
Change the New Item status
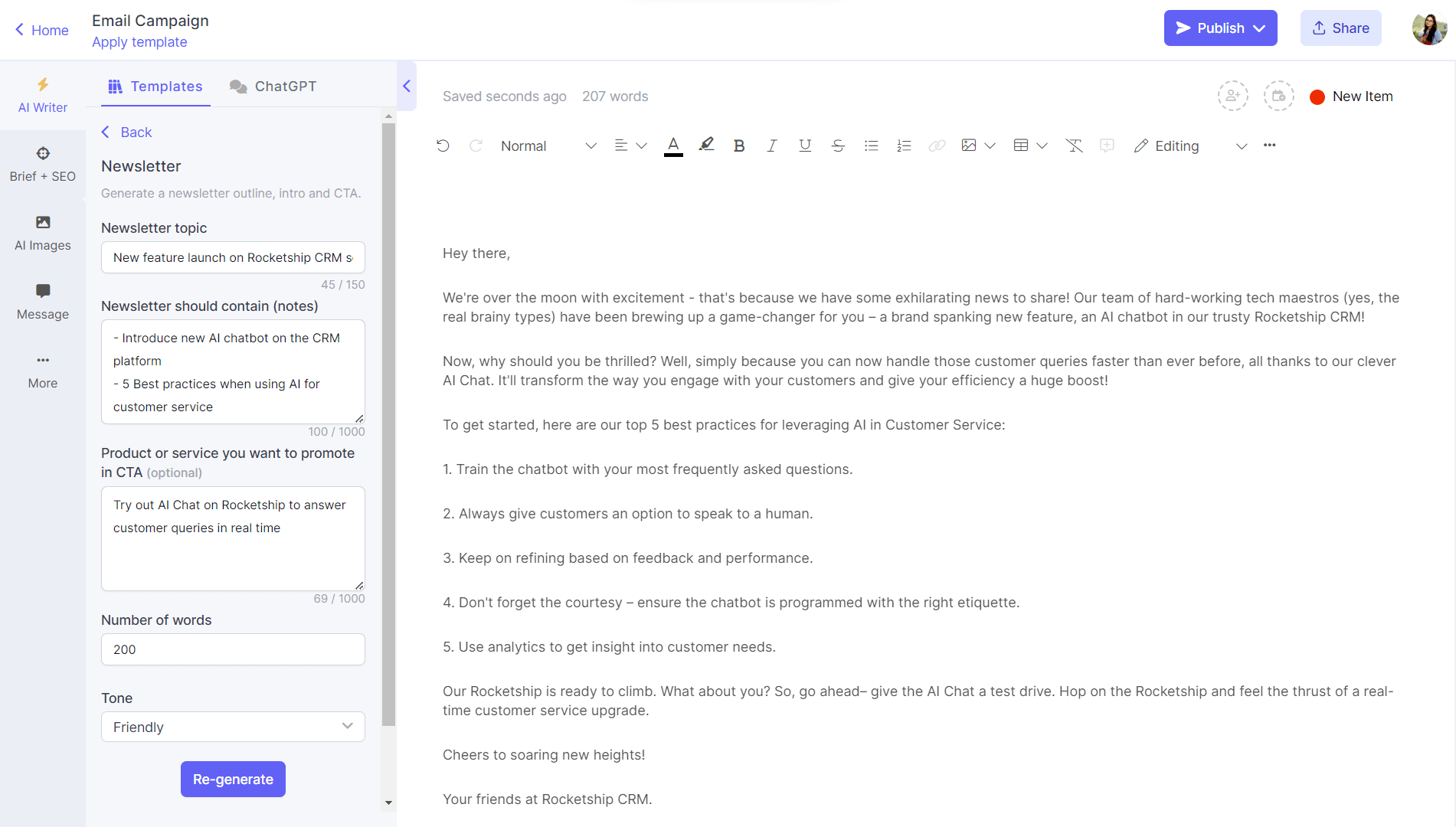[1352, 96]
